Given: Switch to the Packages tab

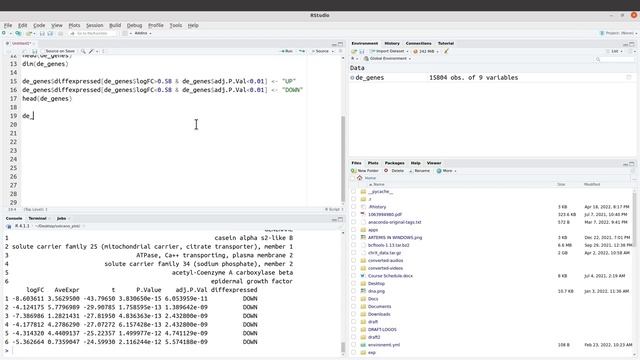Looking at the screenshot, I should [x=394, y=163].
